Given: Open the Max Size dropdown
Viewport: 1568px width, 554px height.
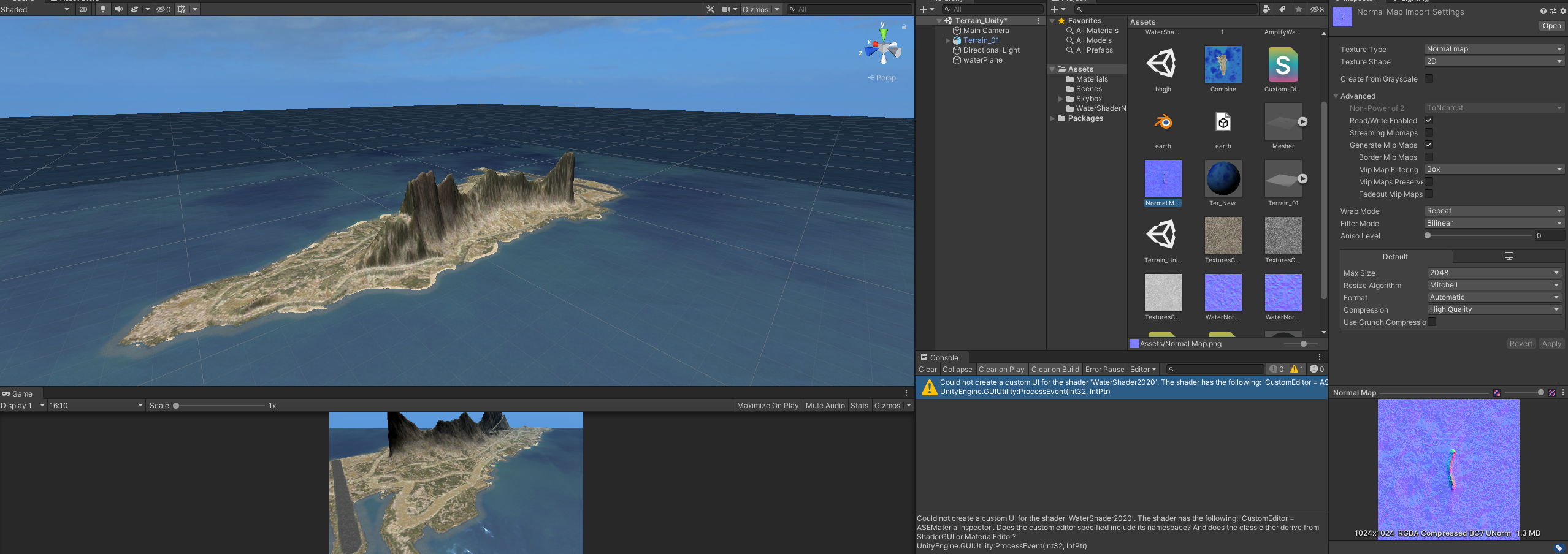Looking at the screenshot, I should point(1494,273).
